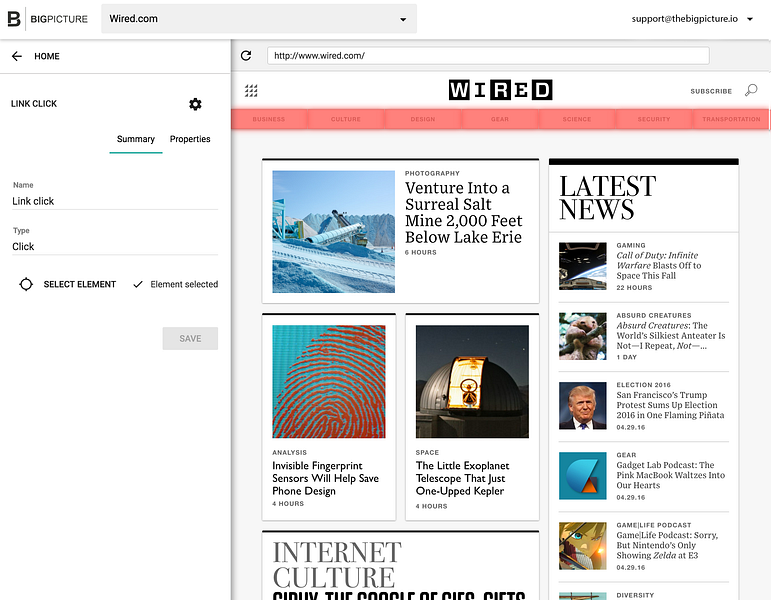771x600 pixels.
Task: Click the GAMING category label
Action: (631, 245)
